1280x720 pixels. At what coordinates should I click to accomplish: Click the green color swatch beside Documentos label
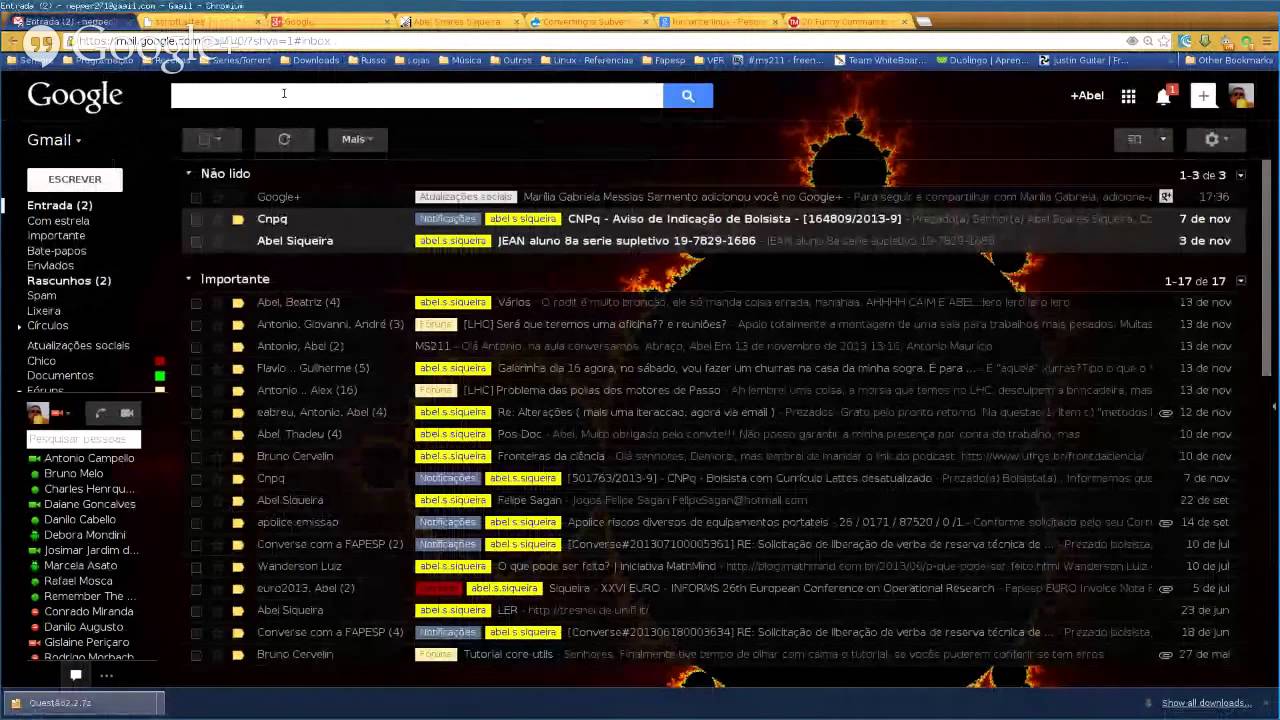[159, 376]
